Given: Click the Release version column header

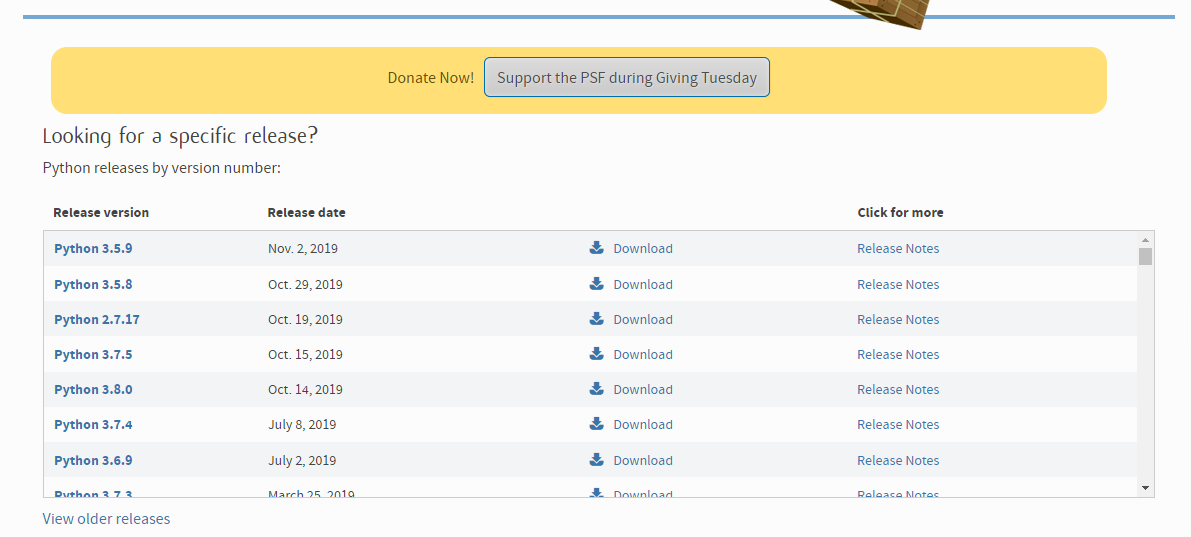Looking at the screenshot, I should click(x=101, y=212).
